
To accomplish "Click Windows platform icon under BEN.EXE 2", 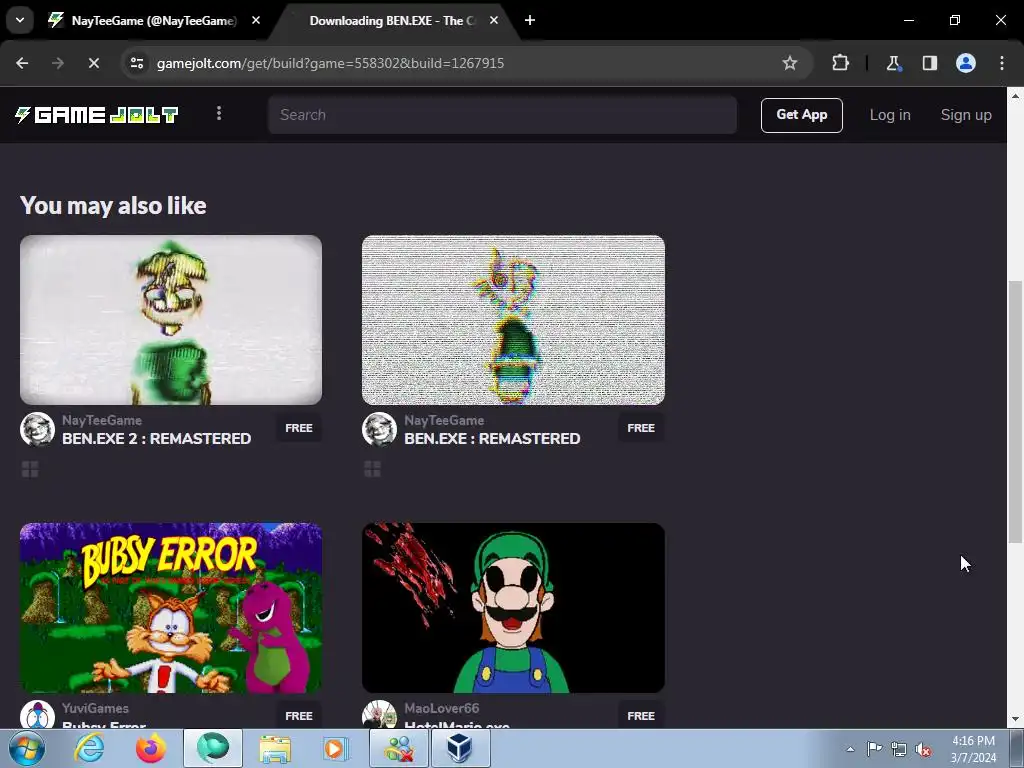I will coord(30,469).
